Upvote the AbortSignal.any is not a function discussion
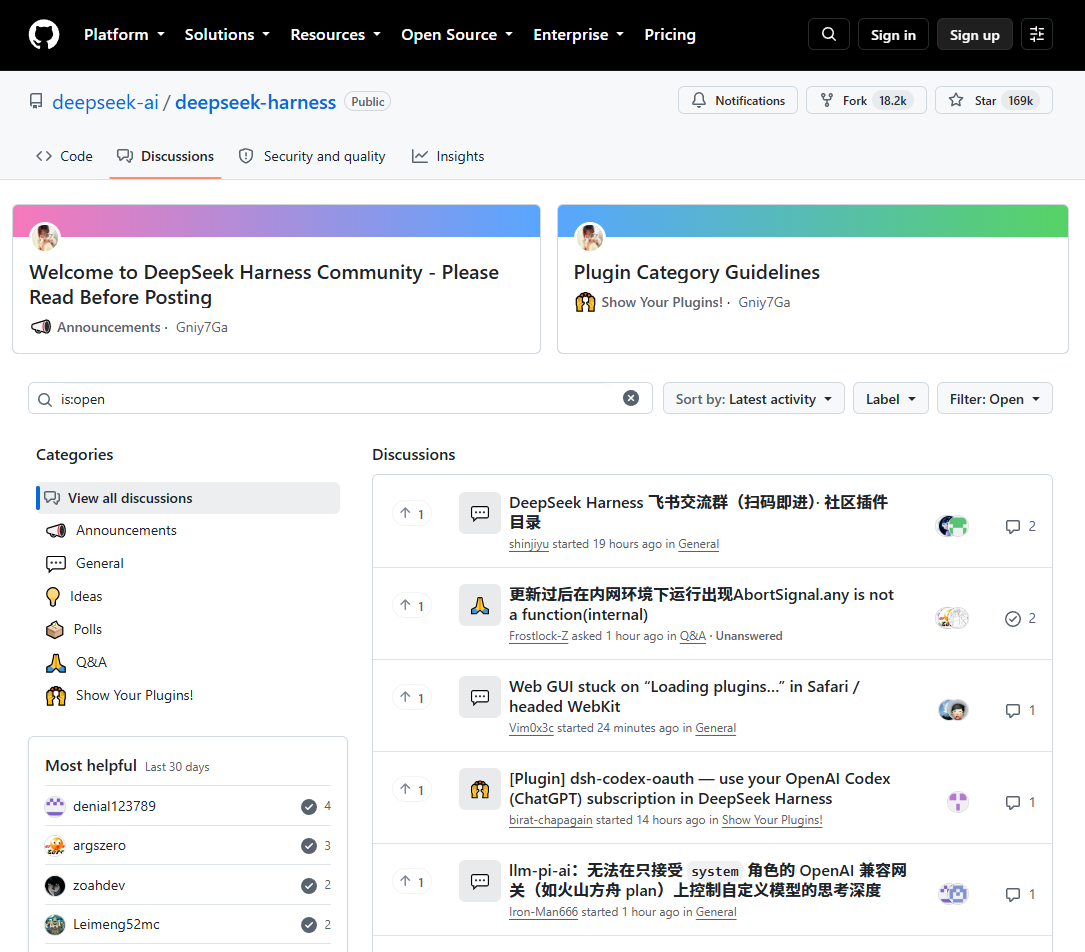The width and height of the screenshot is (1085, 952). pos(412,606)
